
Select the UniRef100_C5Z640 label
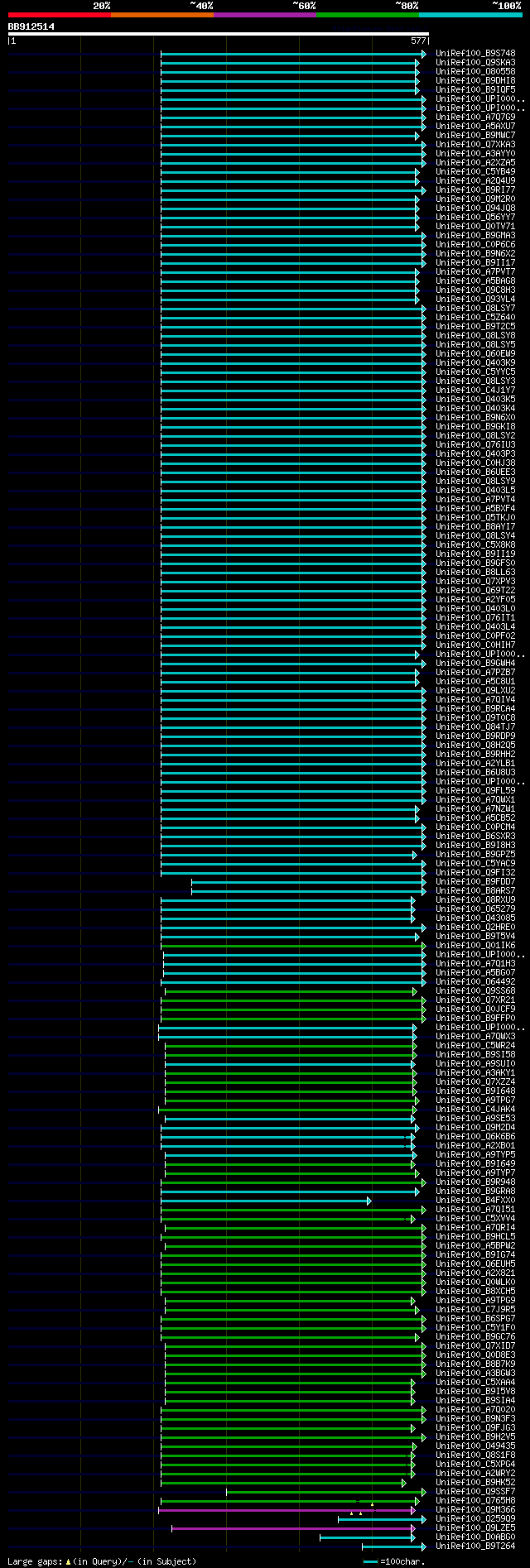click(475, 318)
